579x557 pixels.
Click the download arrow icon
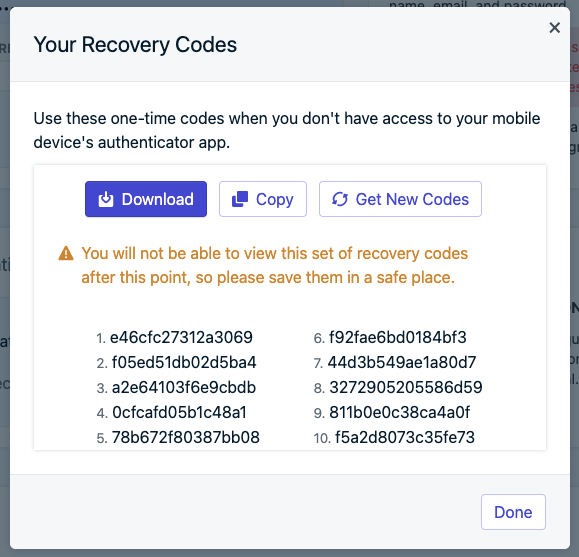coord(106,199)
